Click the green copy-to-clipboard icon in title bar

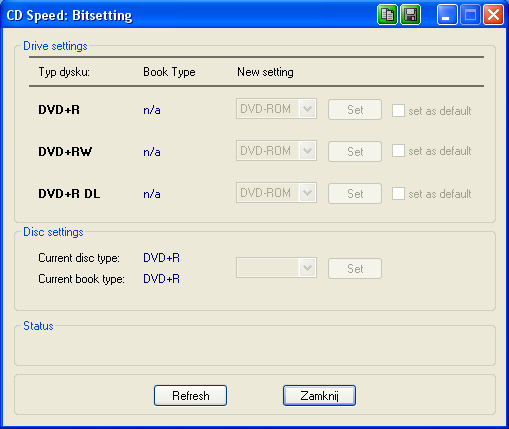pyautogui.click(x=387, y=15)
